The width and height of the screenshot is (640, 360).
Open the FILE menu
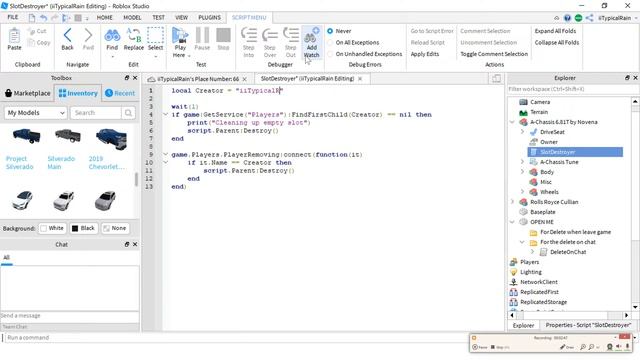pos(13,18)
